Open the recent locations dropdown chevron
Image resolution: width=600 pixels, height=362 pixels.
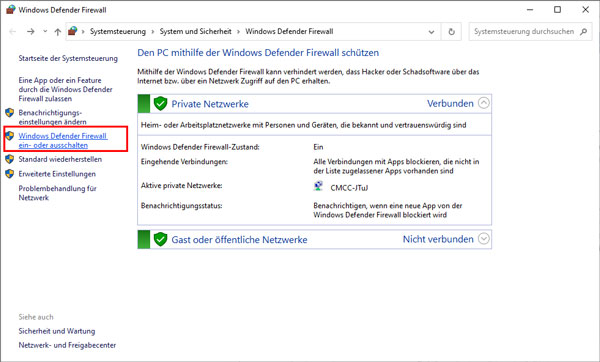(x=45, y=31)
